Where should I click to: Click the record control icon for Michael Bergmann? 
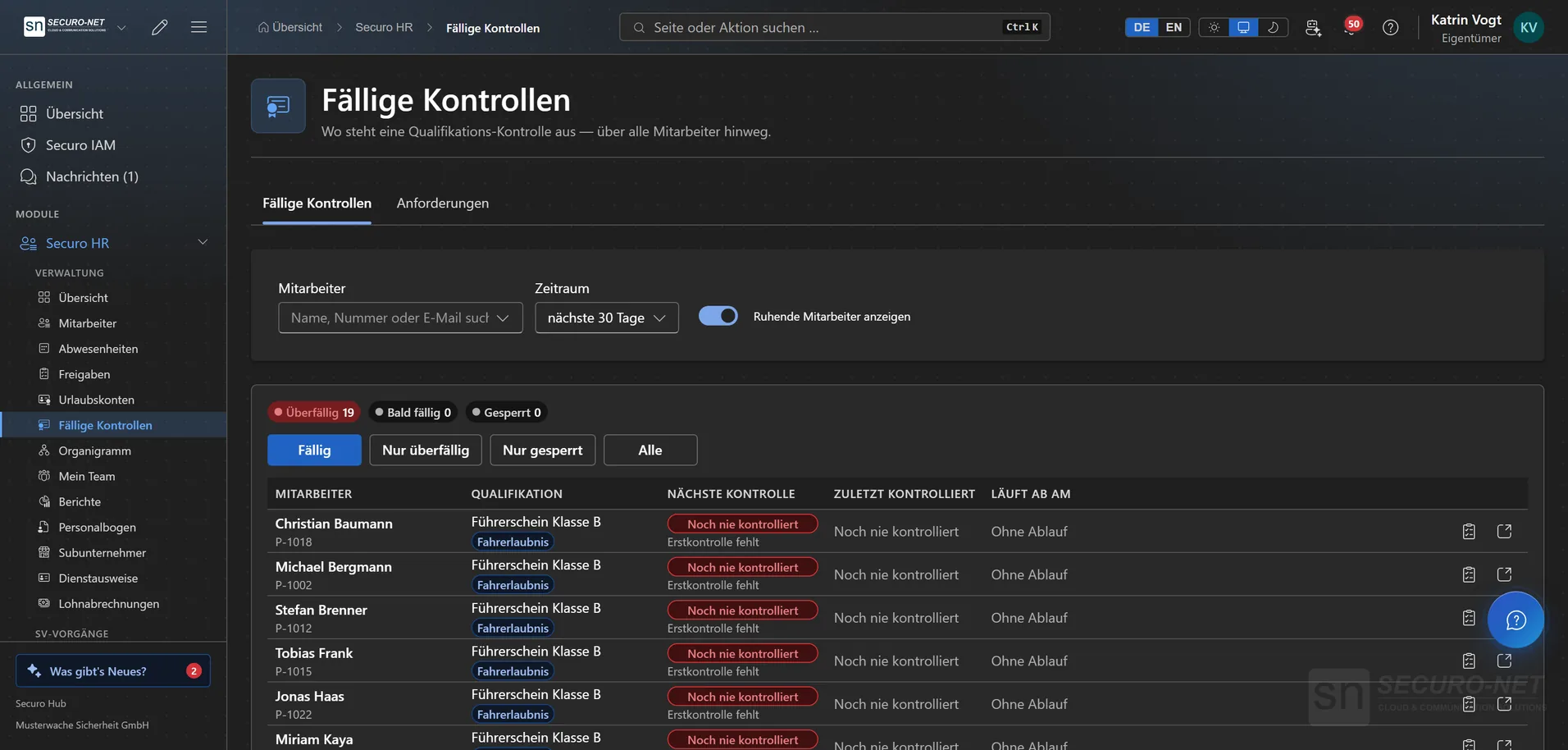1469,574
